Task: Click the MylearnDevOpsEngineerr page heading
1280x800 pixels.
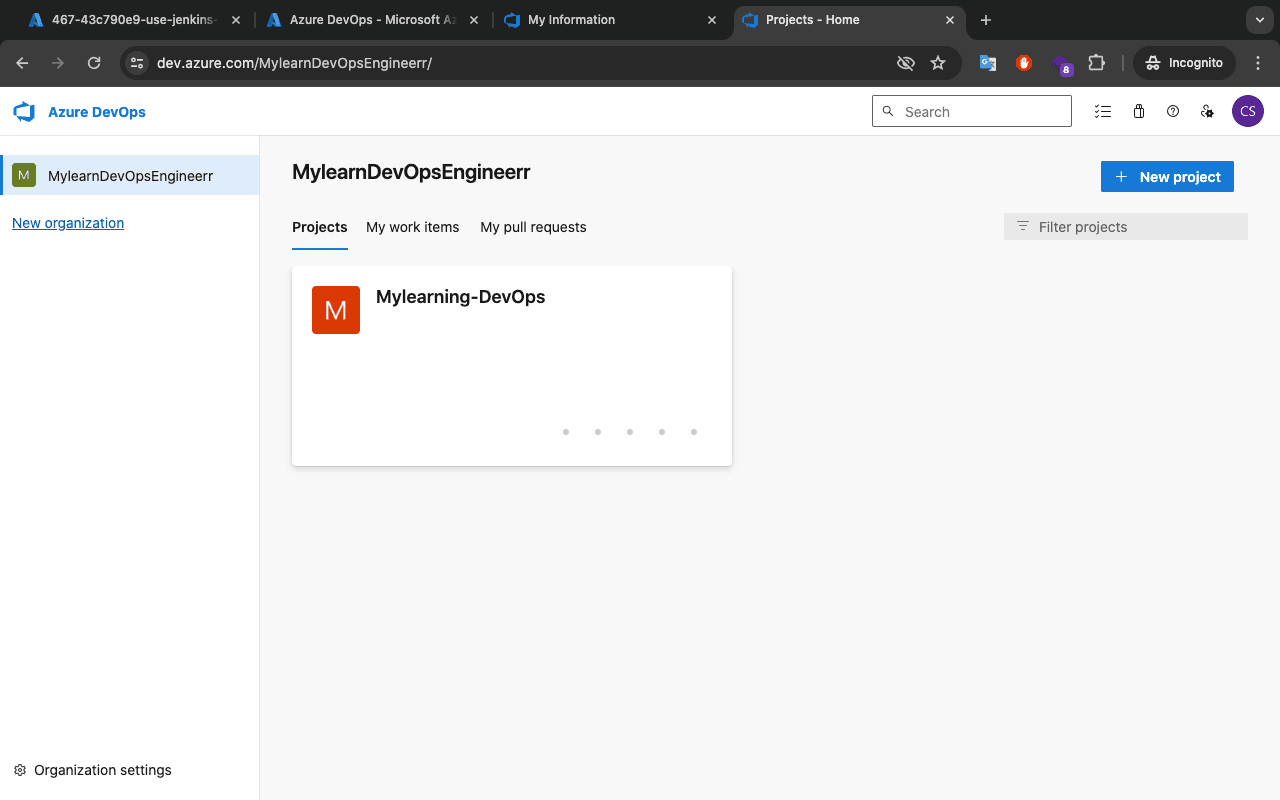Action: click(x=411, y=172)
